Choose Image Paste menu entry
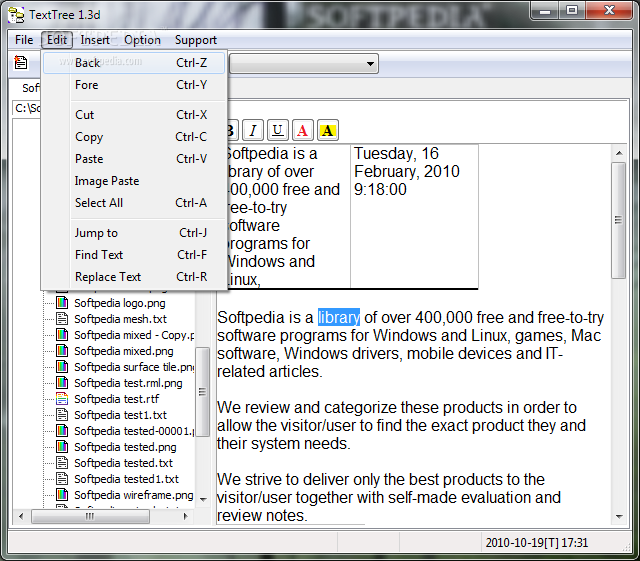Screen dimensions: 640x561 point(134,181)
